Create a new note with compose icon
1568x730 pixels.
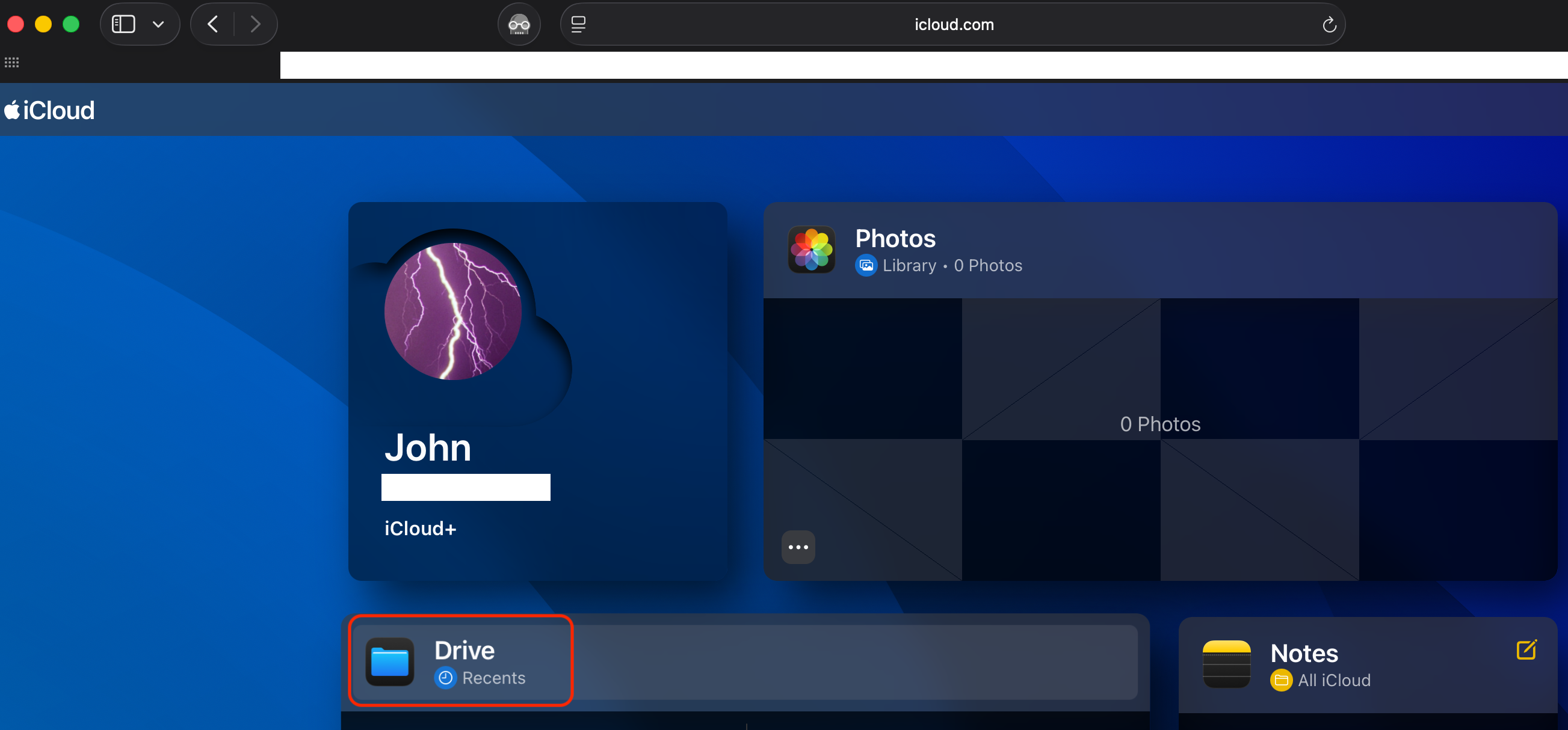tap(1525, 649)
